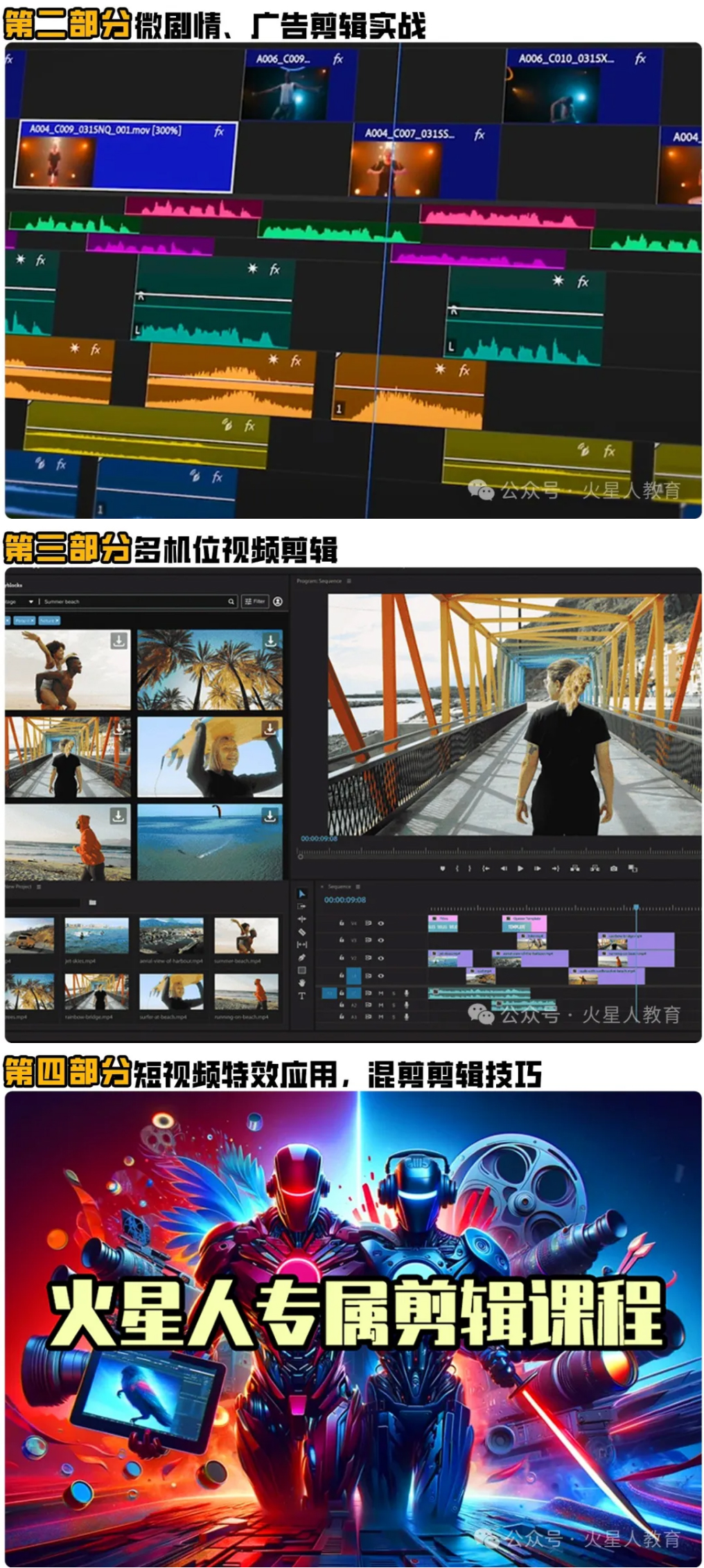Download the kitesurfing ocean stock clip
Screen dimensions: 704x1568
270,816
